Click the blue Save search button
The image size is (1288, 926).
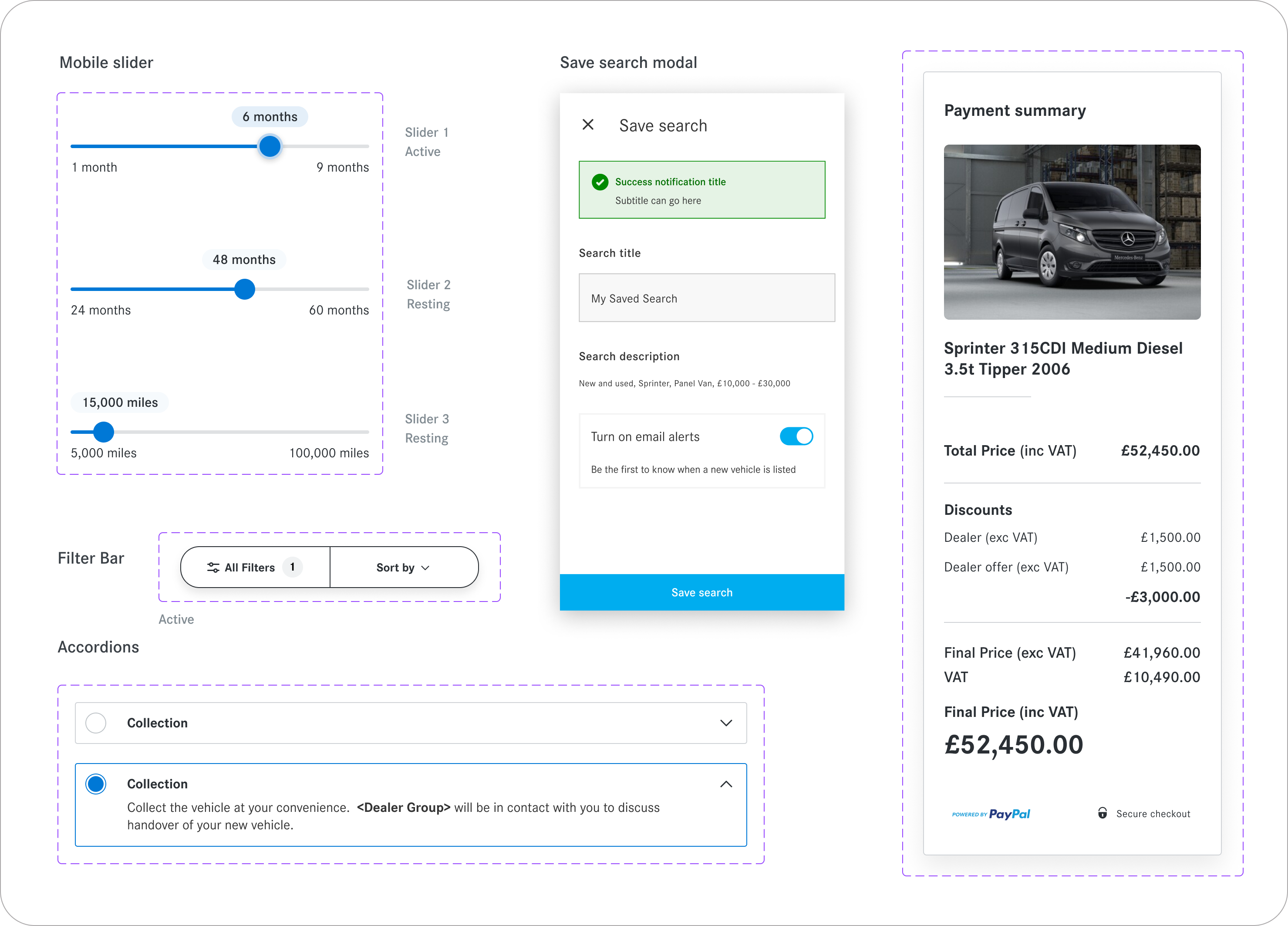[702, 592]
